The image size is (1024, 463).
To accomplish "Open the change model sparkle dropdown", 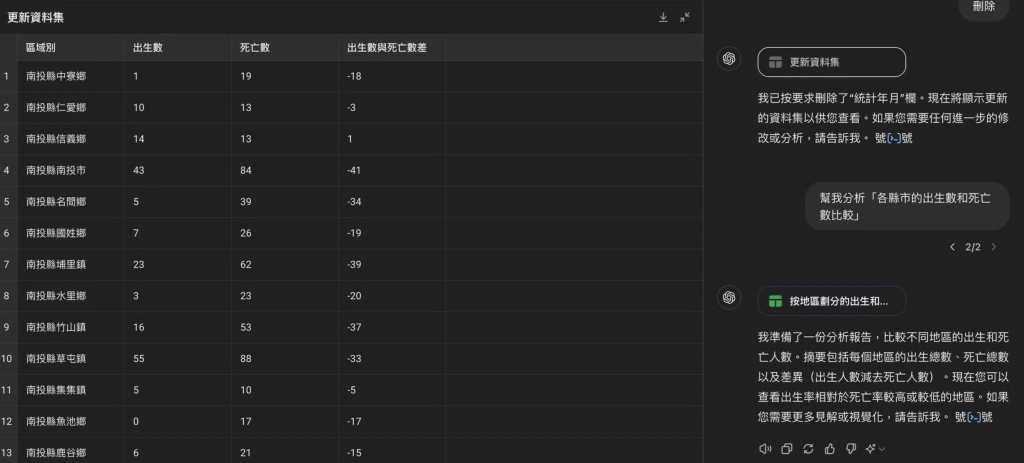I will 875,449.
